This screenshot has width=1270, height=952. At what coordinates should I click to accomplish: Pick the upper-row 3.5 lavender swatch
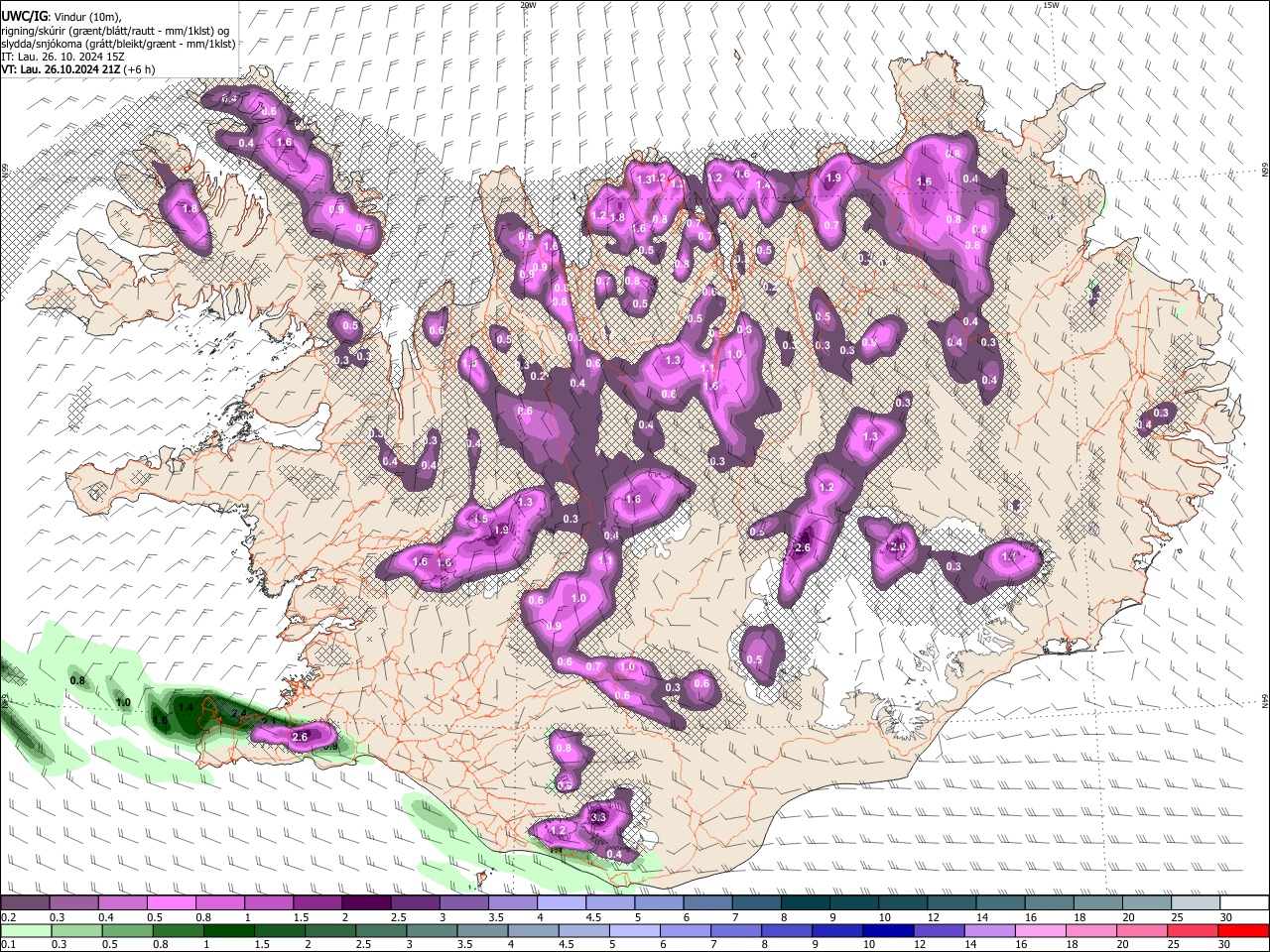tap(513, 903)
